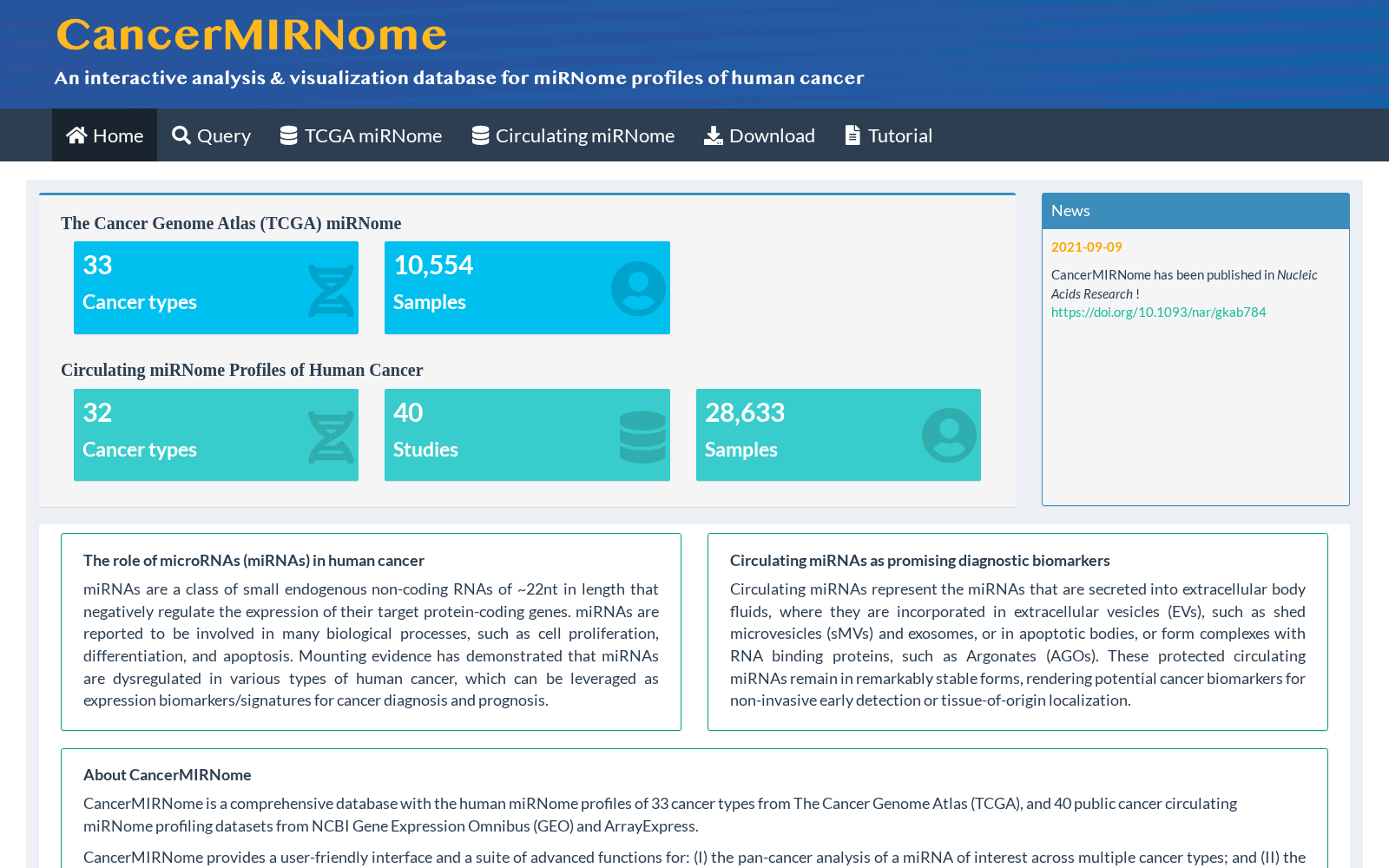Click DNA icon in 33 Cancer types card
1389x868 pixels.
pyautogui.click(x=331, y=290)
